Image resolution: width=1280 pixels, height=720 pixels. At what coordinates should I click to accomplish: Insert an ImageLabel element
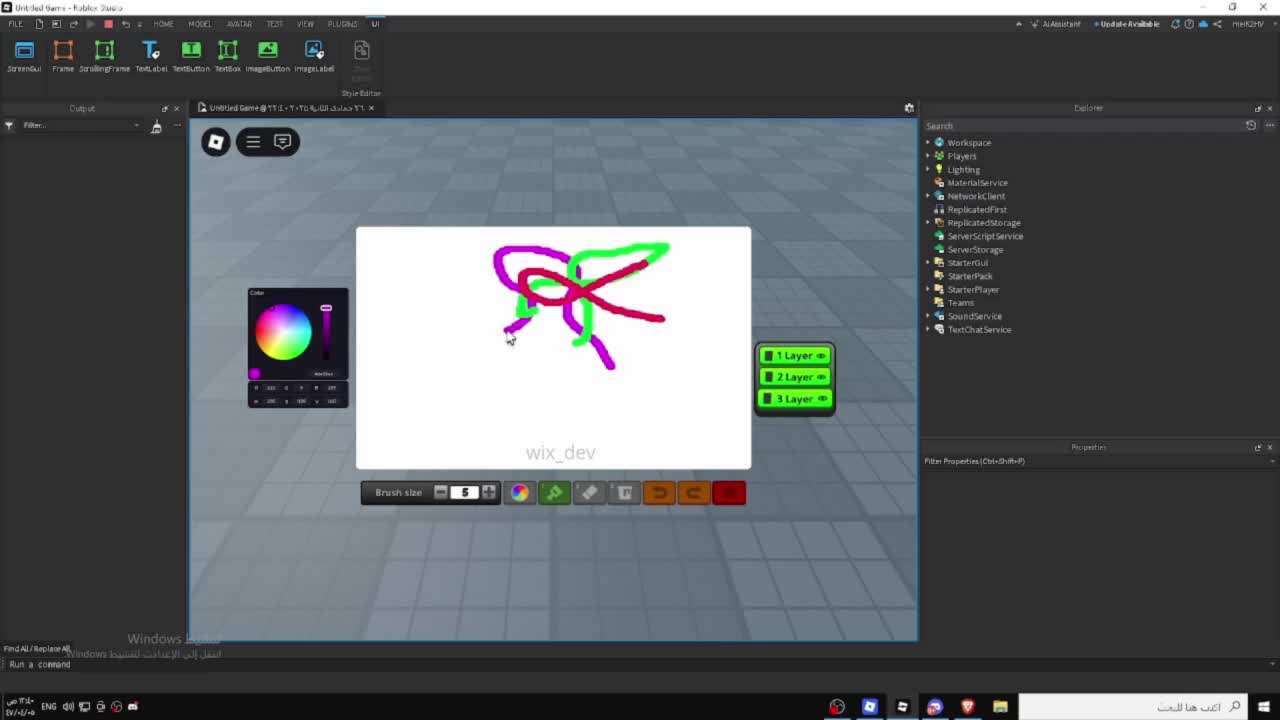314,51
